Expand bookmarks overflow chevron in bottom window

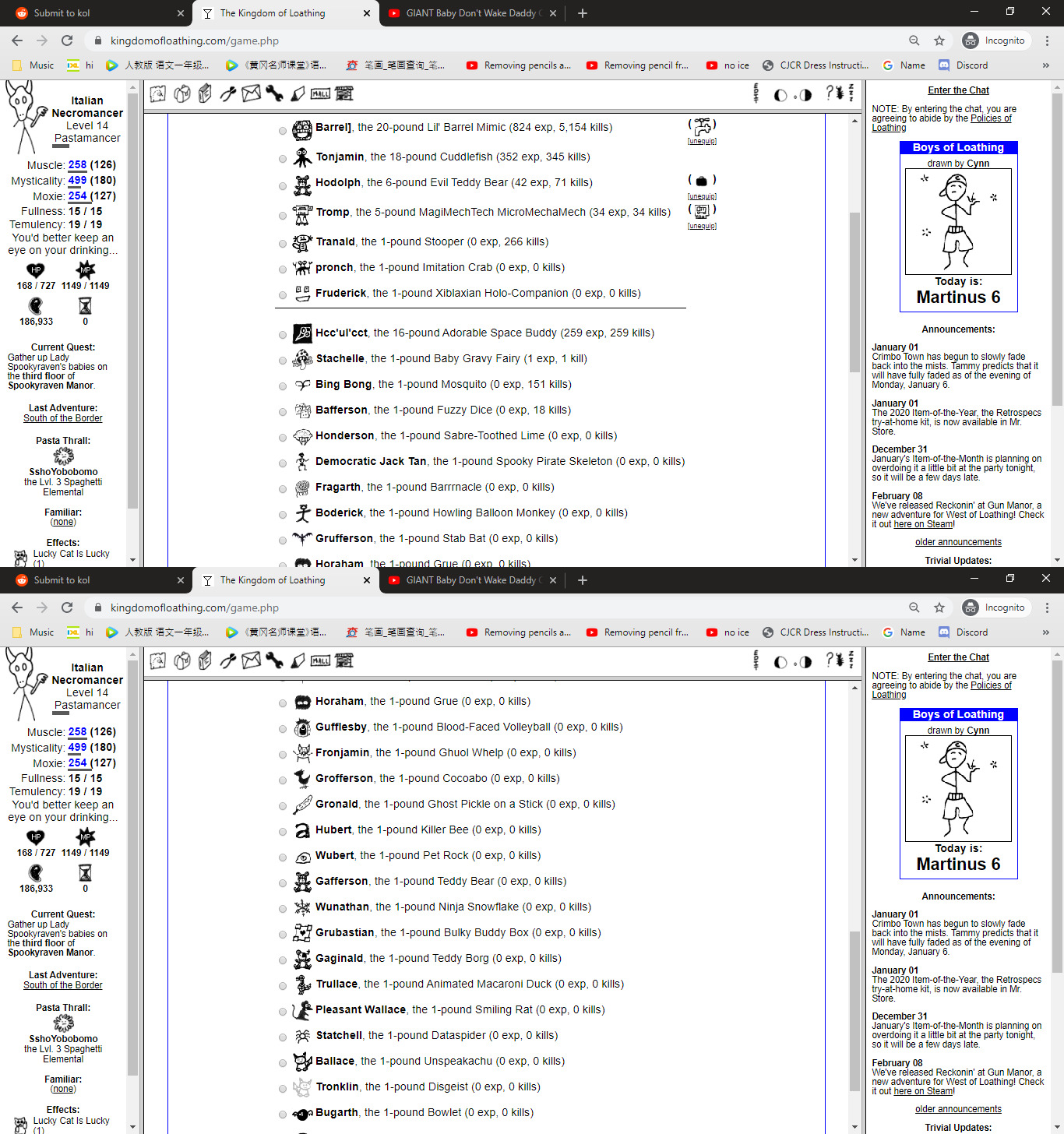1045,632
